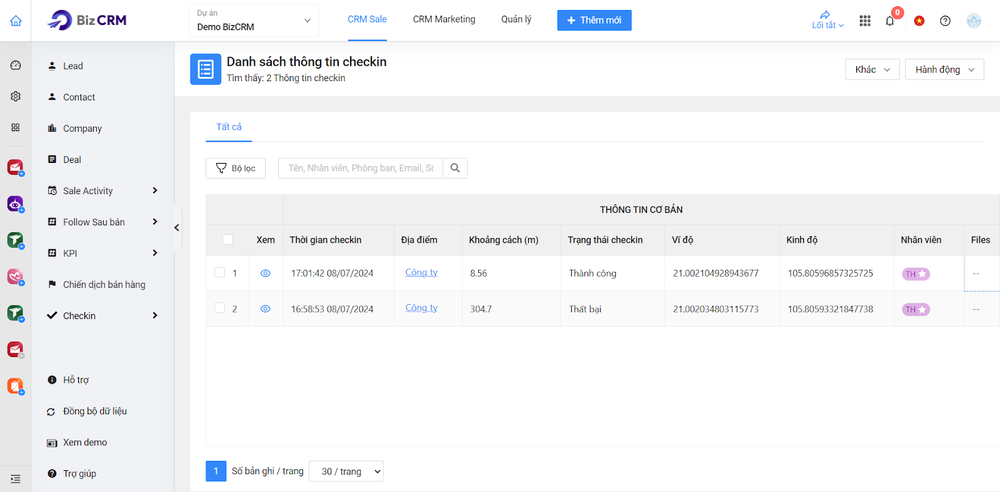Tick the checkbox for row 1
Image resolution: width=1000 pixels, height=492 pixels.
click(x=220, y=273)
